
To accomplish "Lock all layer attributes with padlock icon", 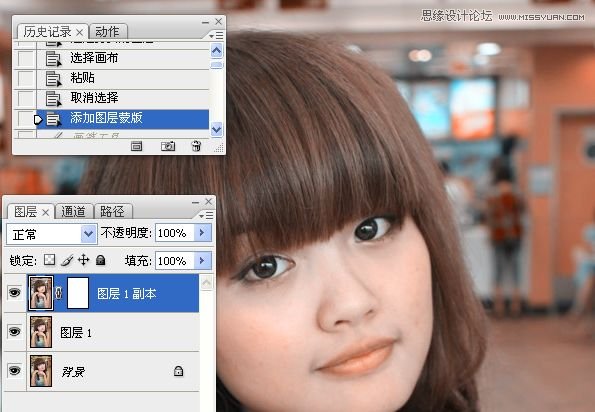I will click(x=101, y=260).
